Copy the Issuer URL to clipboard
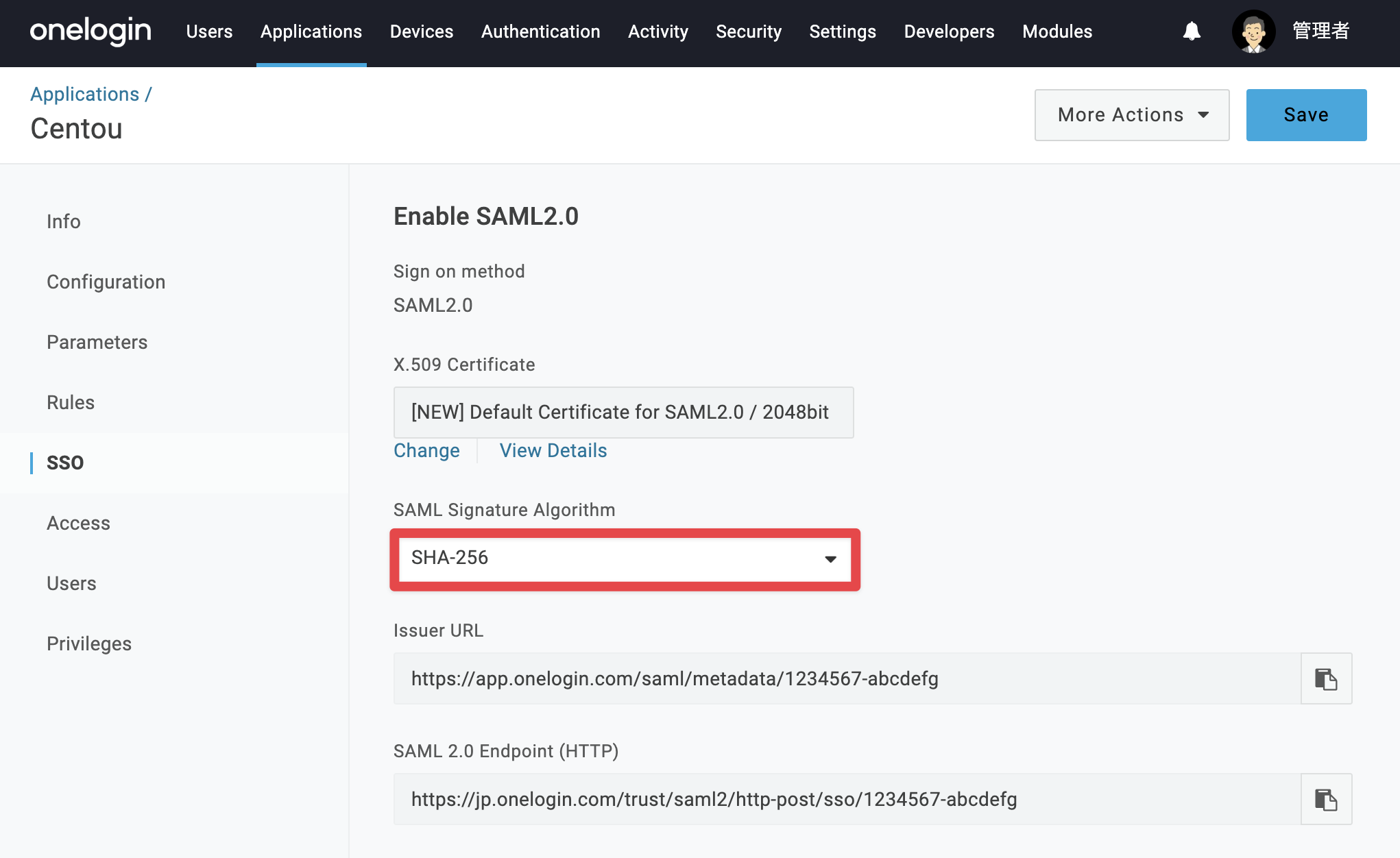Viewport: 1400px width, 858px height. coord(1326,678)
